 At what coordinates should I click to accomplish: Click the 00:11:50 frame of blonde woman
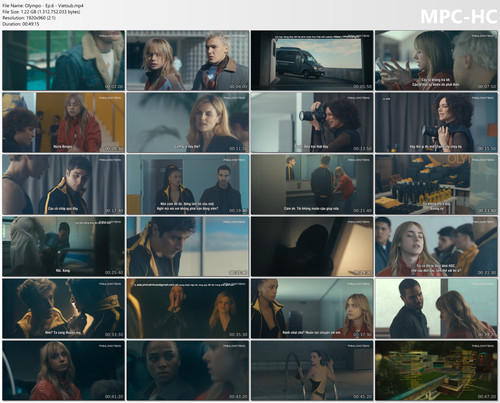[x=188, y=122]
